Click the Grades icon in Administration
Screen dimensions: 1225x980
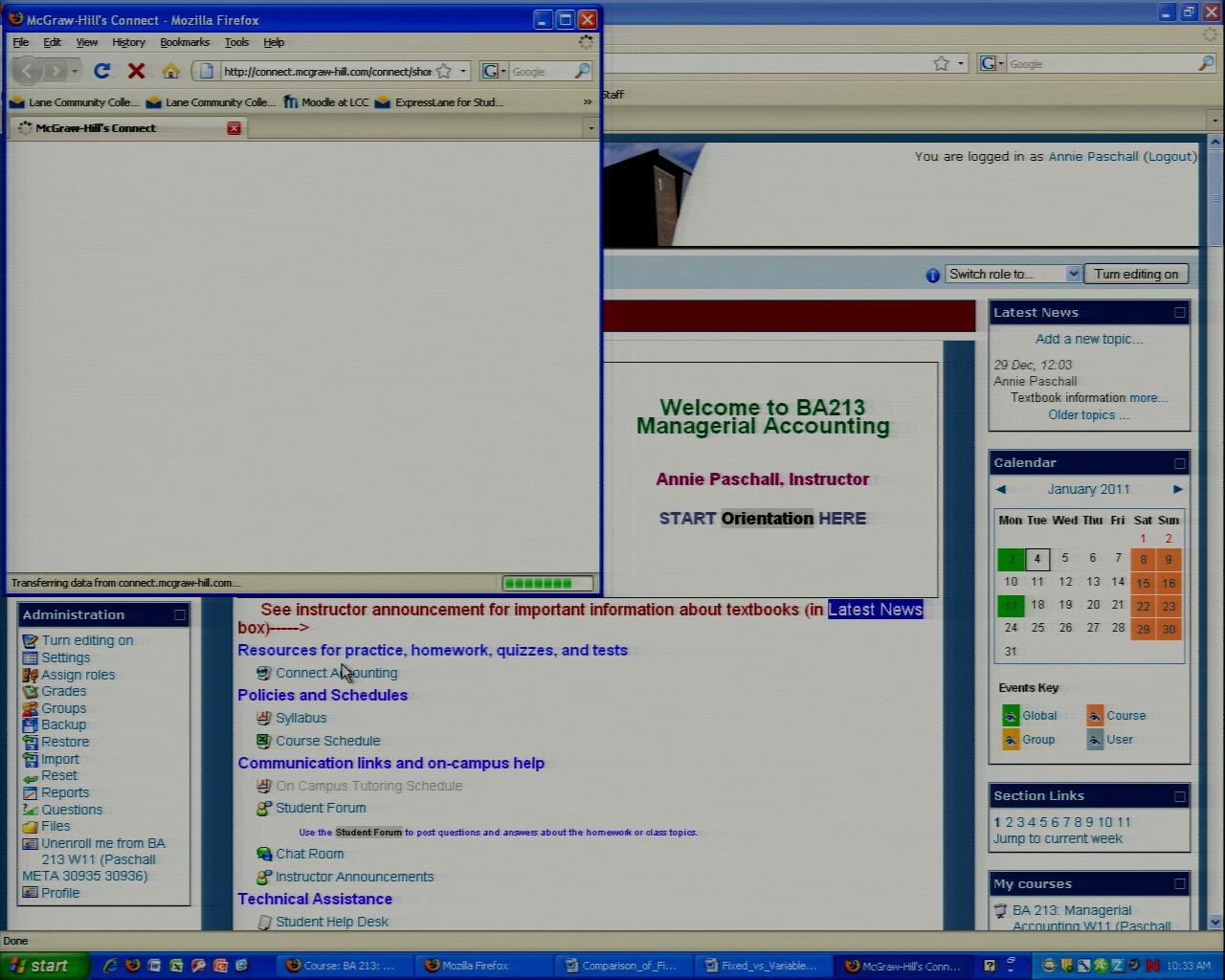[x=30, y=691]
